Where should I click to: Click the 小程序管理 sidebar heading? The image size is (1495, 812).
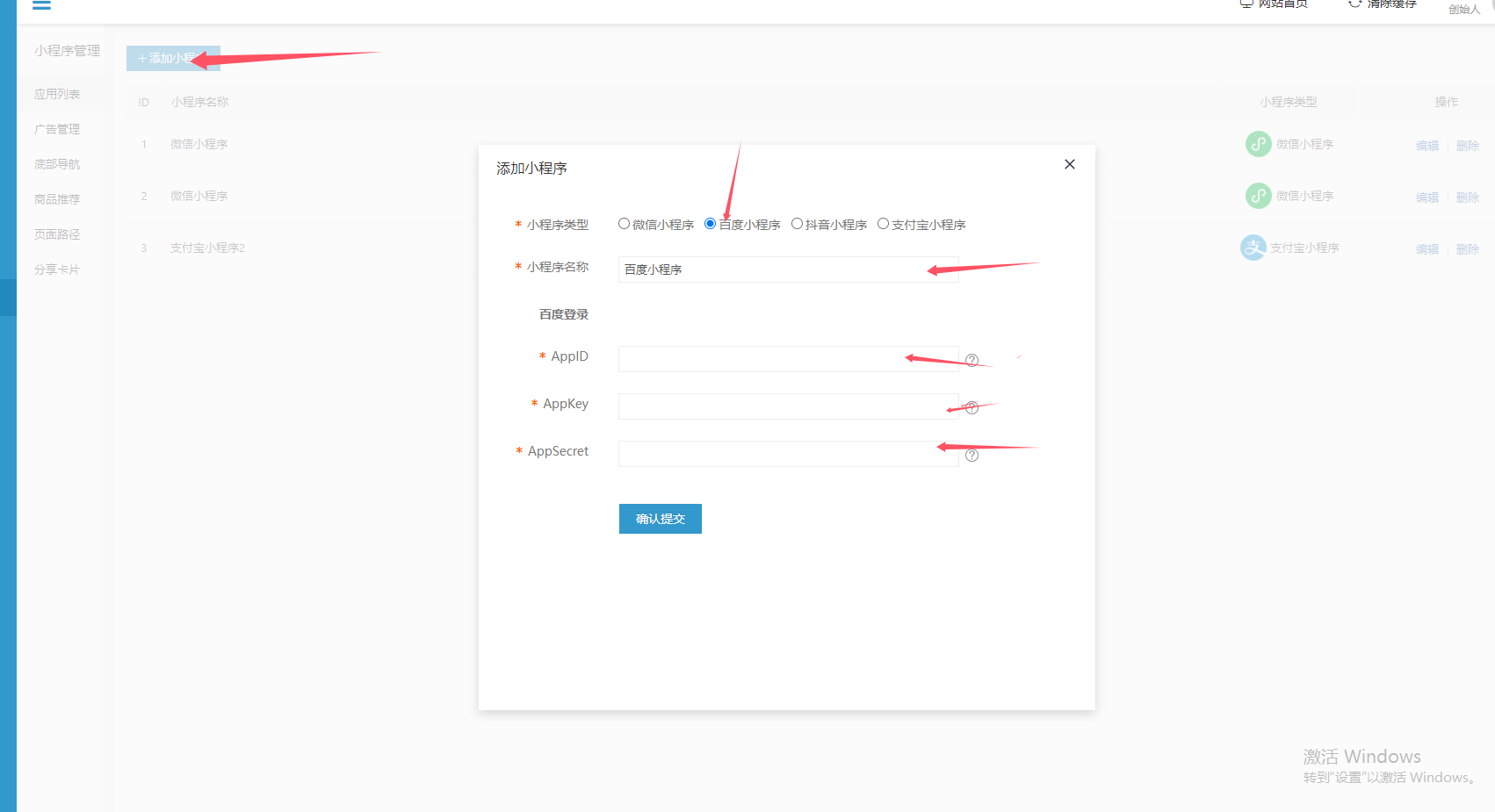coord(67,51)
